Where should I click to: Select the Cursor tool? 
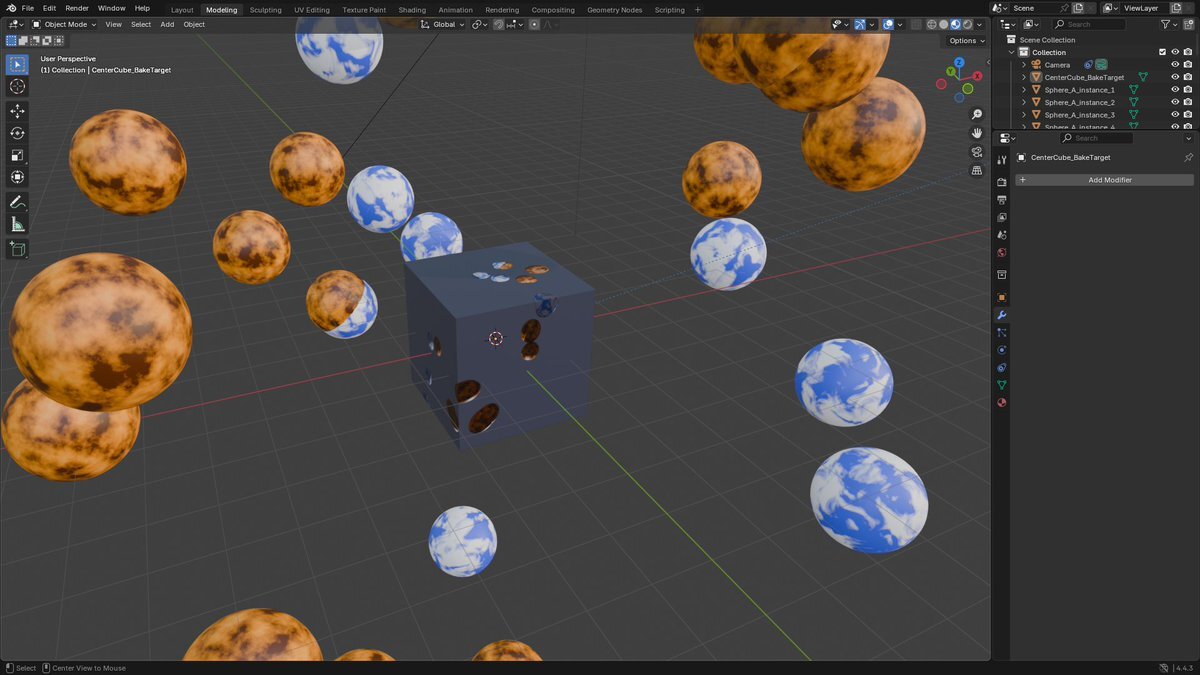click(x=17, y=87)
